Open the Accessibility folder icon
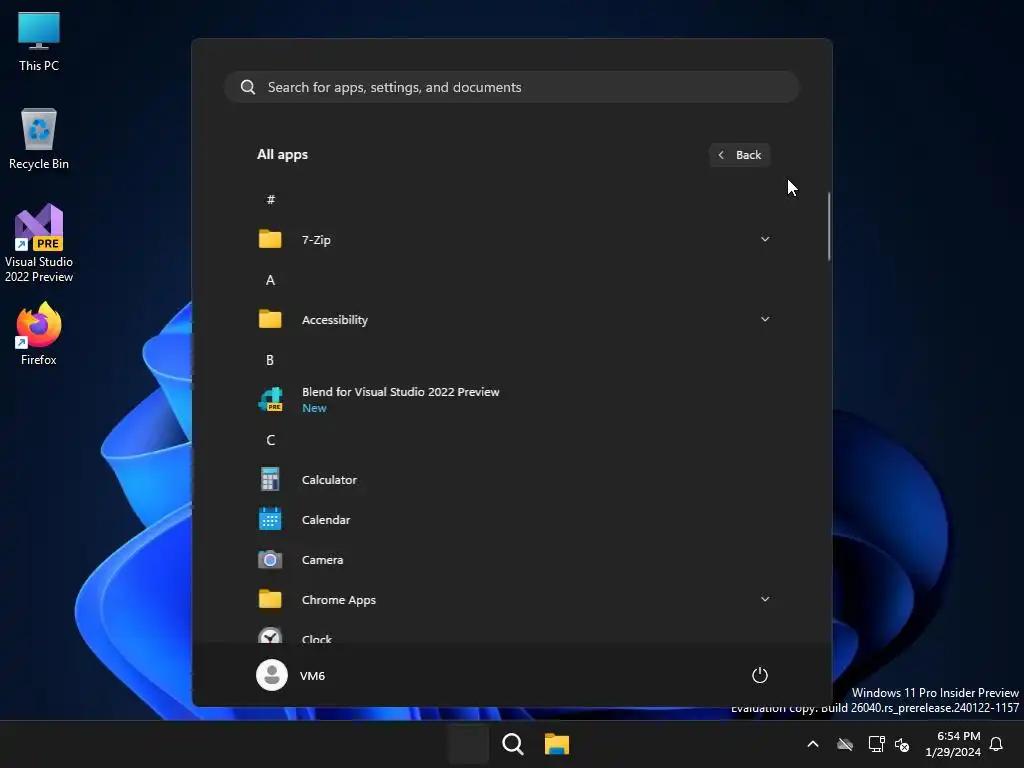The image size is (1024, 768). tap(270, 319)
